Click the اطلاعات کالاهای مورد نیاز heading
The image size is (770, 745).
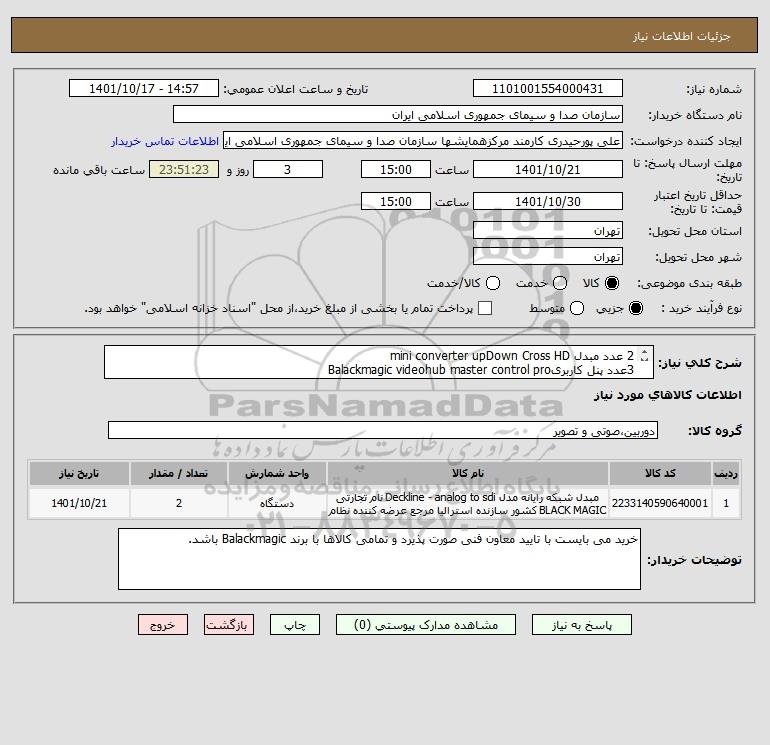[668, 395]
